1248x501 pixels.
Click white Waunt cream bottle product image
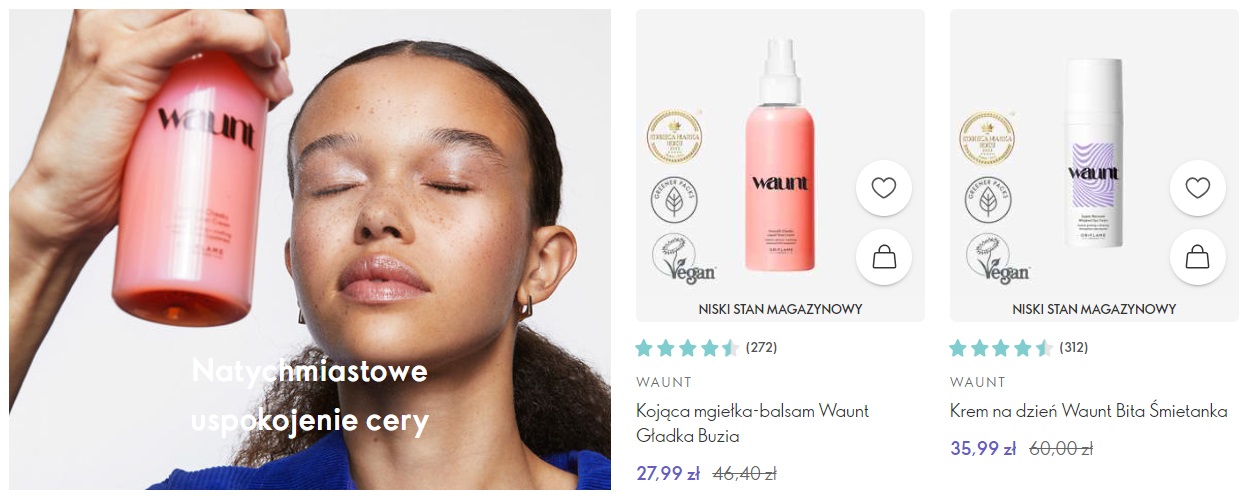(1094, 152)
